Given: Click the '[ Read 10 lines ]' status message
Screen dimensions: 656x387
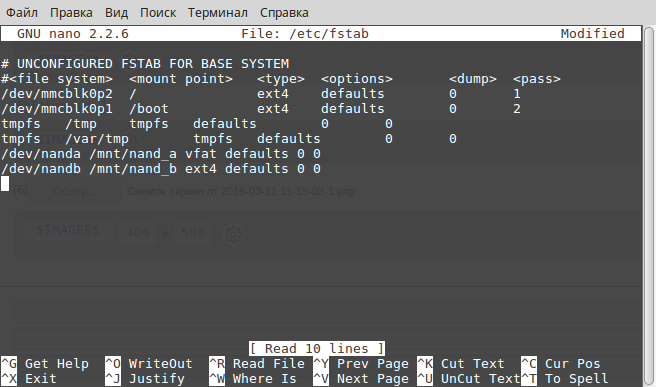Looking at the screenshot, I should (317, 349).
